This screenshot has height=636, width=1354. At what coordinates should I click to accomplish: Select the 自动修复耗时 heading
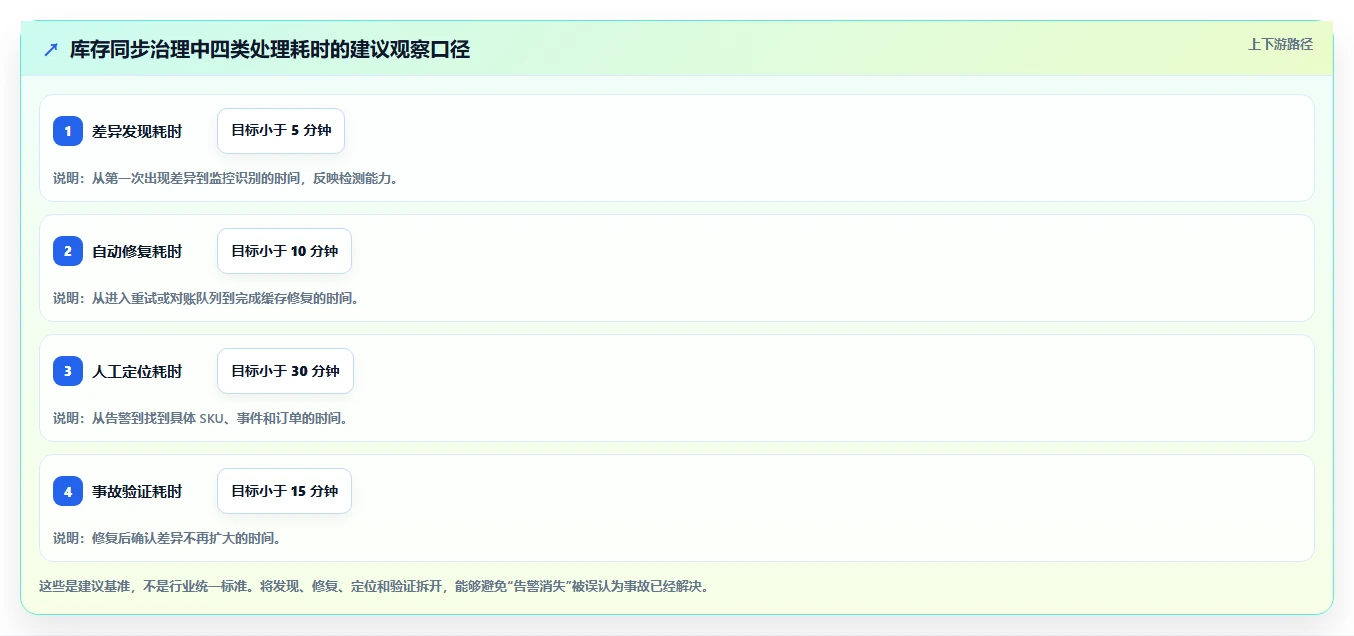[x=137, y=251]
